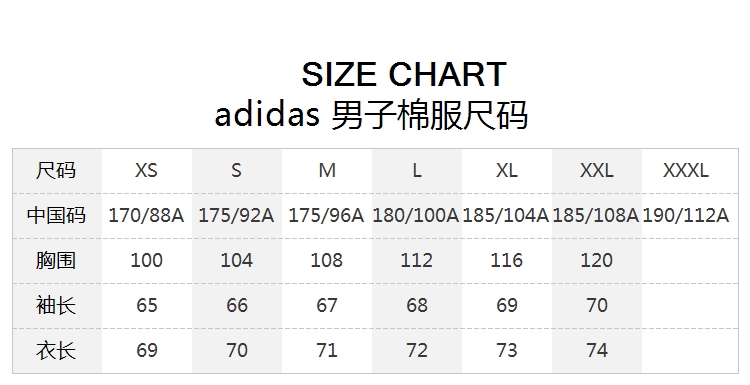The image size is (750, 385).
Task: Click the 185/104A cell under XL
Action: (x=506, y=215)
